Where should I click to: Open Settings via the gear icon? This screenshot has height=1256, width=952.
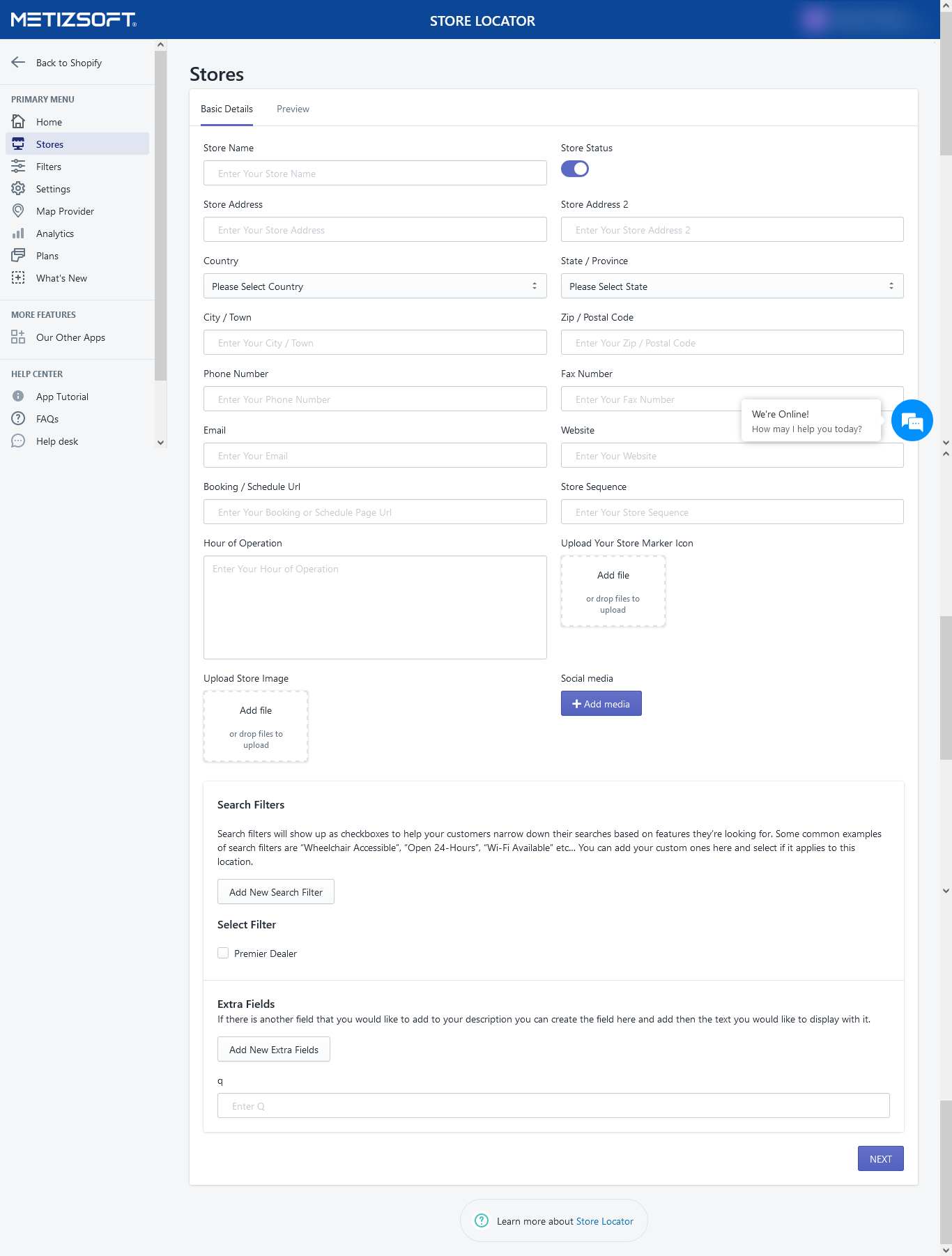pos(18,189)
